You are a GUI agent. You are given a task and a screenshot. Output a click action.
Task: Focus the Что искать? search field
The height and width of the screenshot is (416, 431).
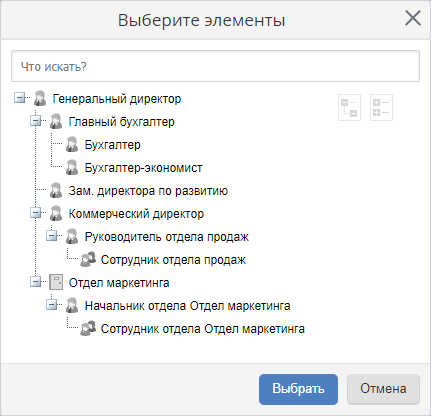pos(215,66)
